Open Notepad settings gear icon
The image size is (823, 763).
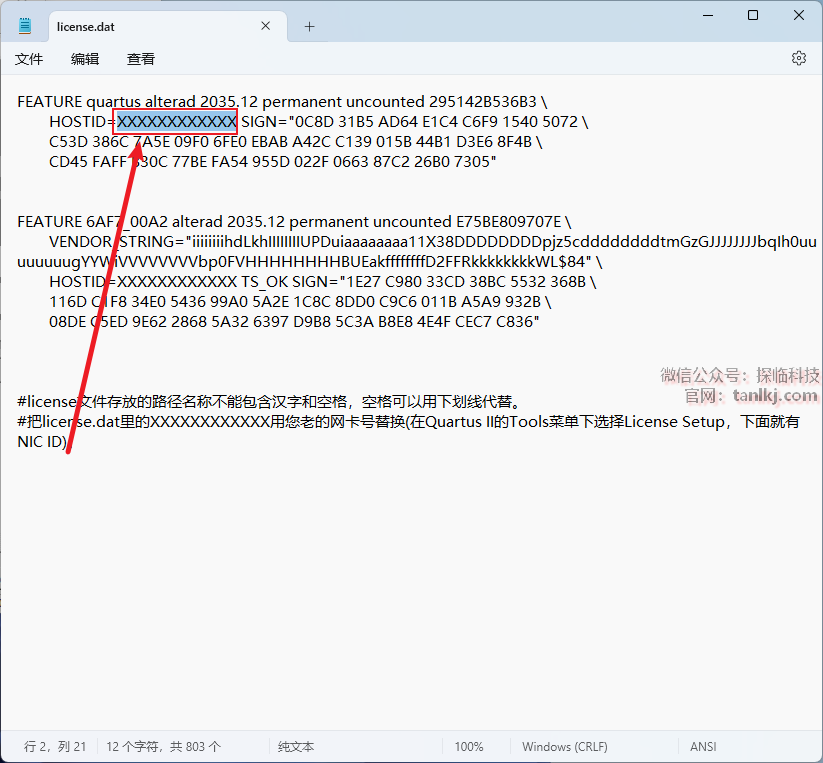(798, 58)
